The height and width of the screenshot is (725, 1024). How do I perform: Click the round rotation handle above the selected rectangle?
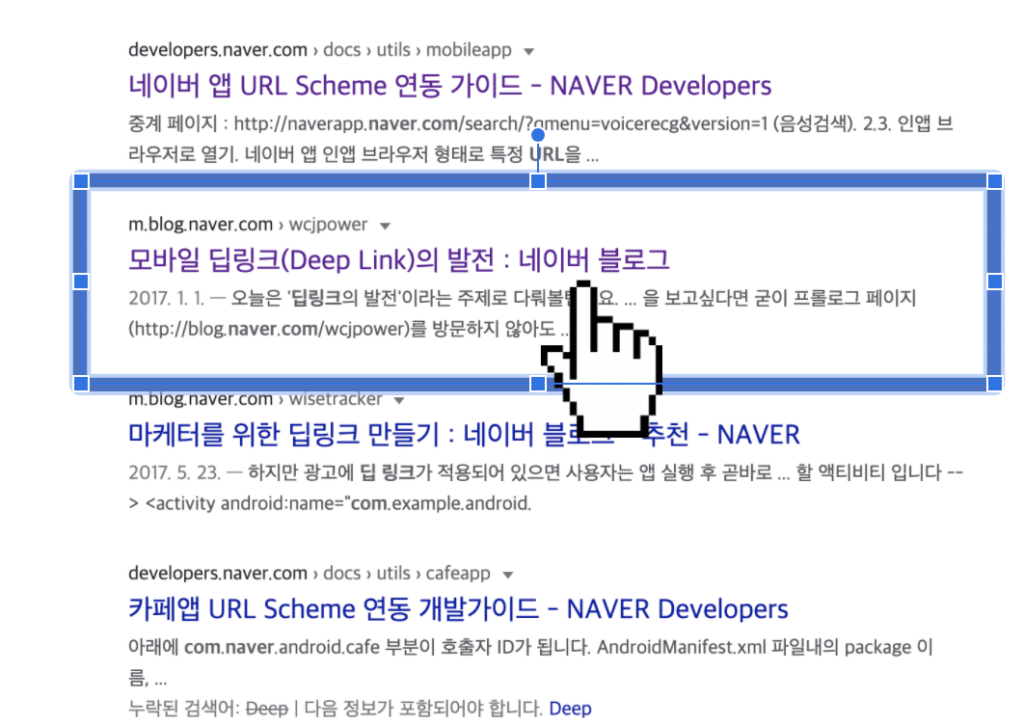tap(537, 135)
